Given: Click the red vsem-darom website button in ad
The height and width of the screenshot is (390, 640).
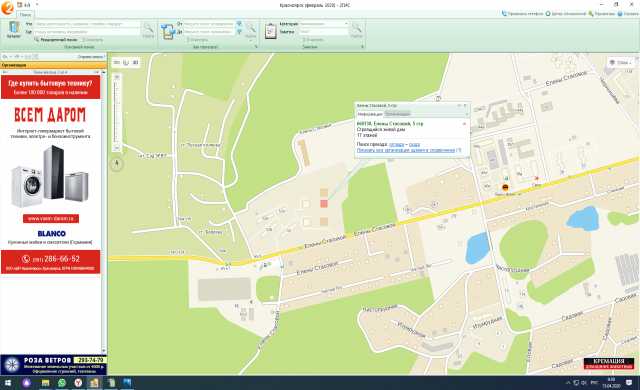Looking at the screenshot, I should 51,219.
